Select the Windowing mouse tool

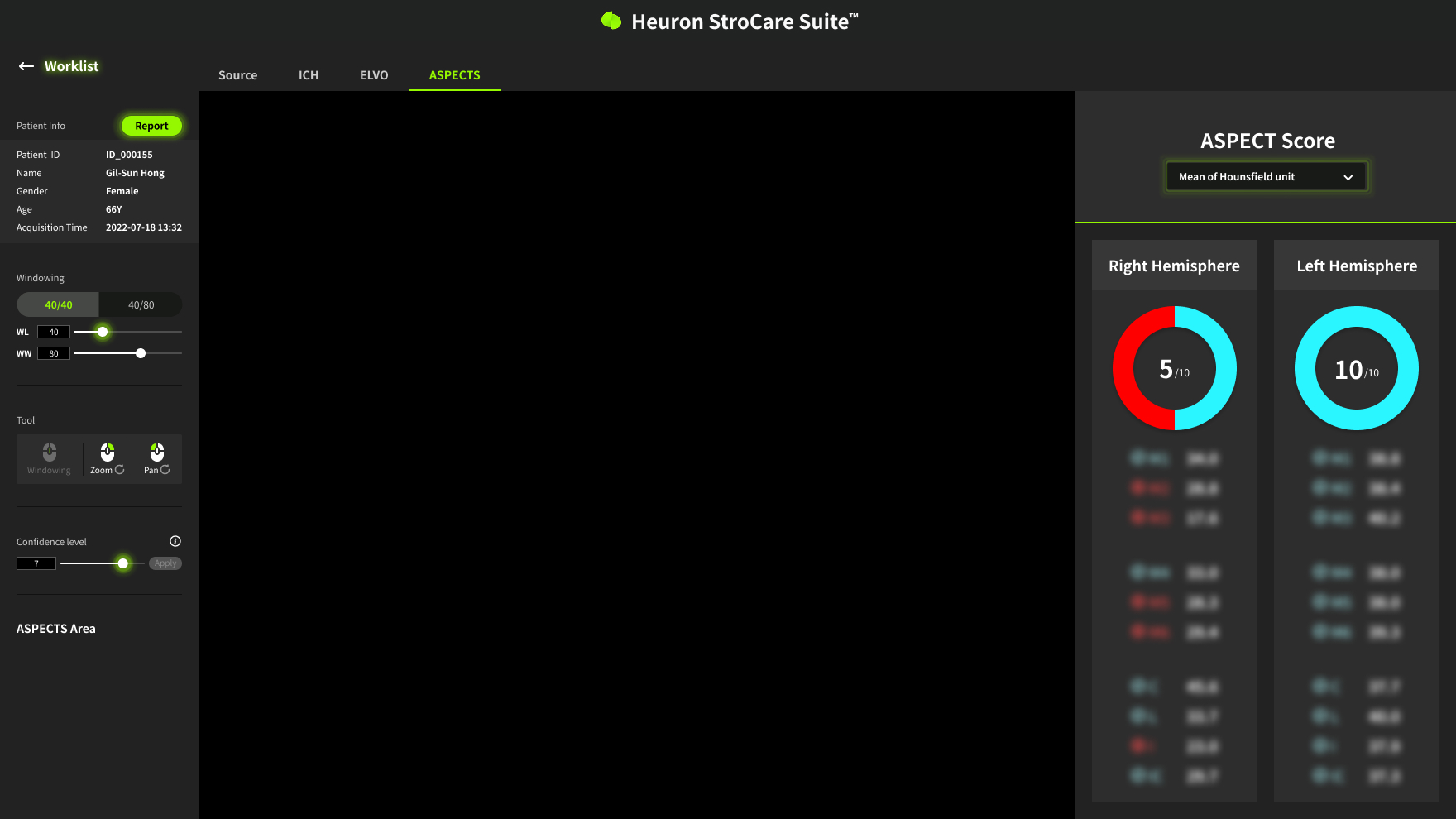pyautogui.click(x=50, y=458)
